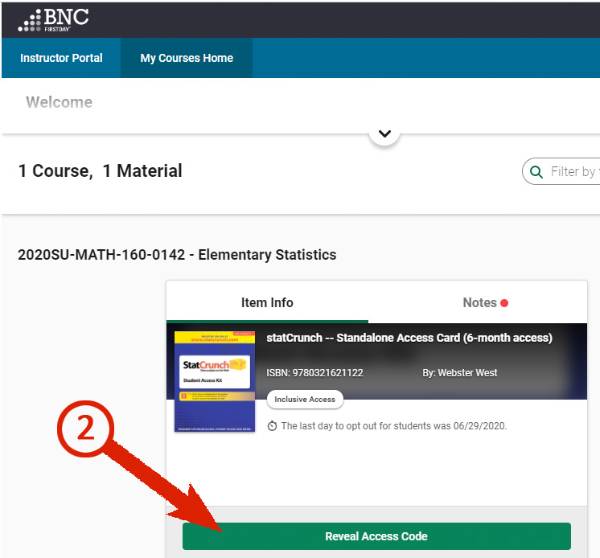Switch to My Courses Home tab
This screenshot has width=600, height=558.
186,58
